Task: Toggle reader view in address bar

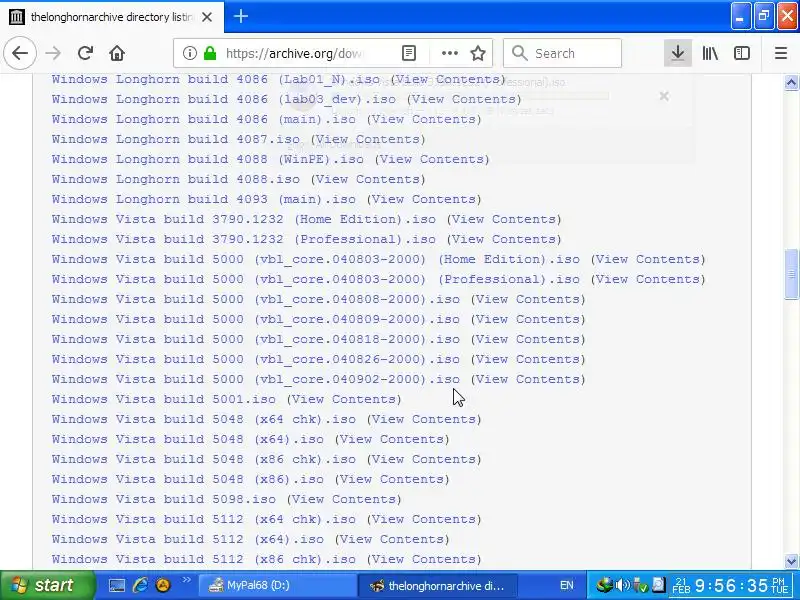Action: (409, 53)
